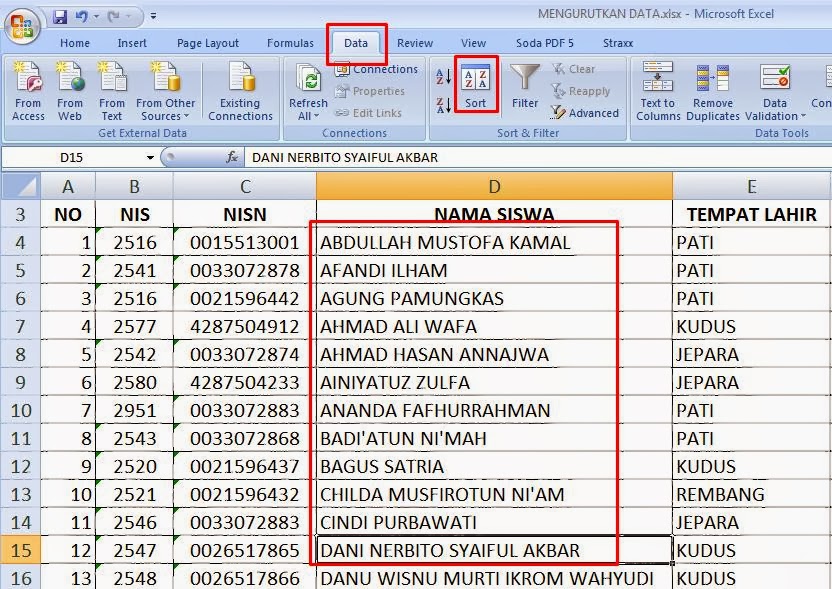Image resolution: width=832 pixels, height=589 pixels.
Task: Import data From Web
Action: (70, 91)
